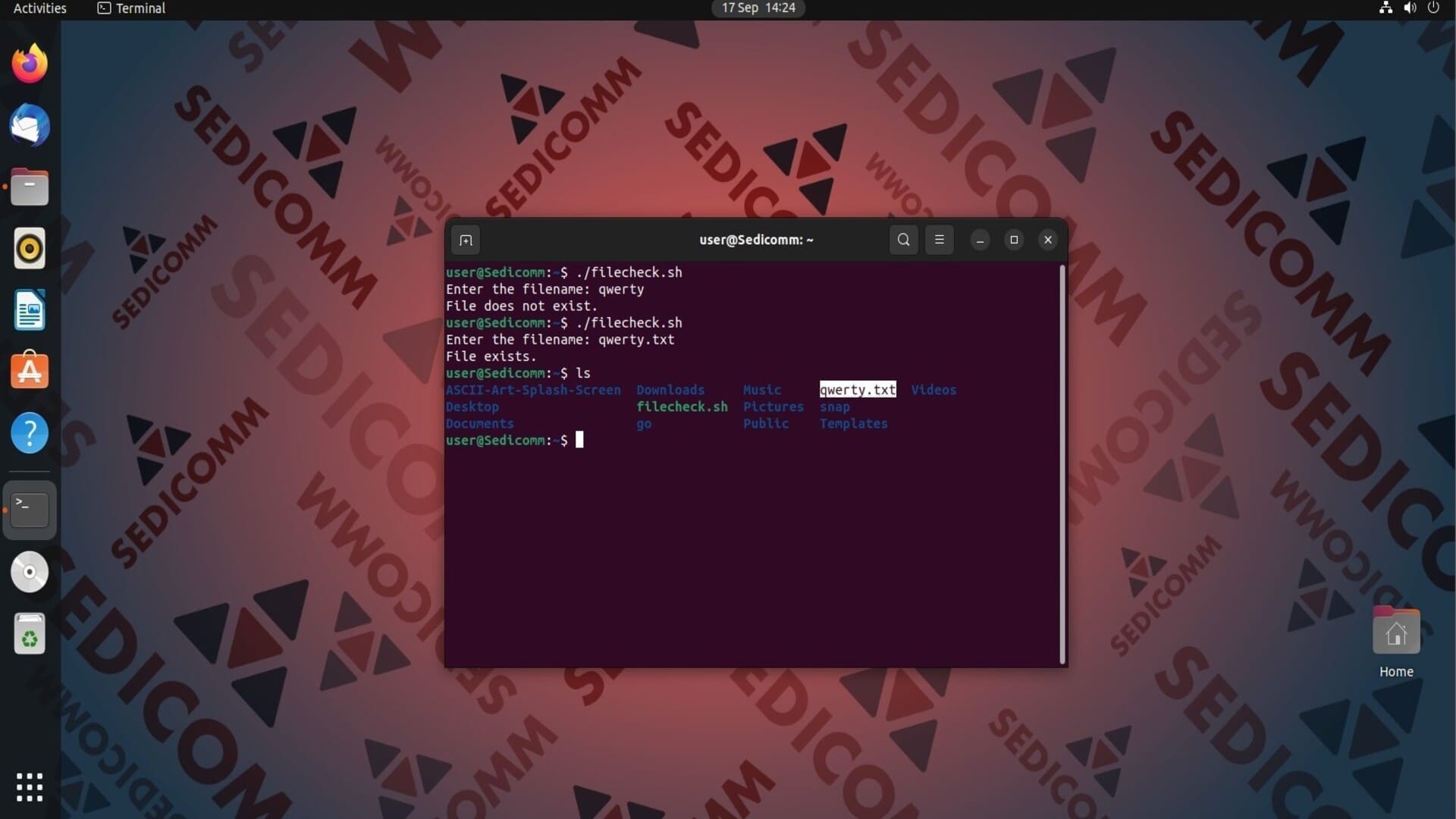Open the Terminal app menu in top bar
This screenshot has width=1456, height=819.
[131, 8]
